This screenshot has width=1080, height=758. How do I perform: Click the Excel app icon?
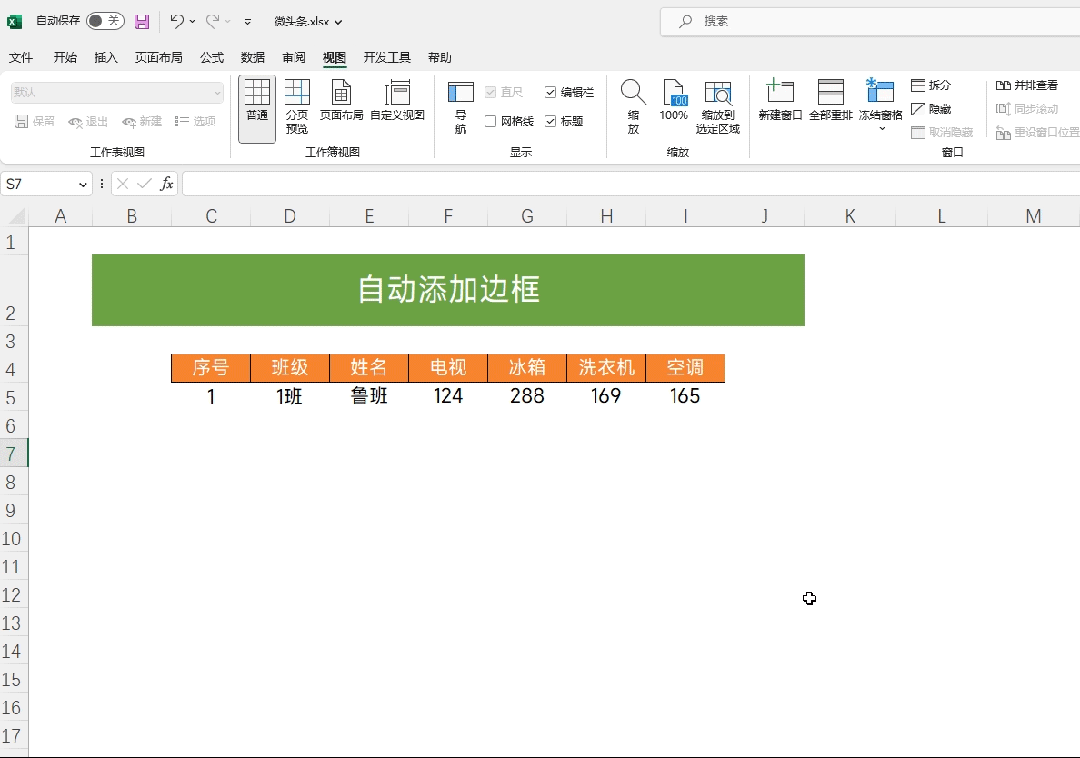click(x=14, y=21)
